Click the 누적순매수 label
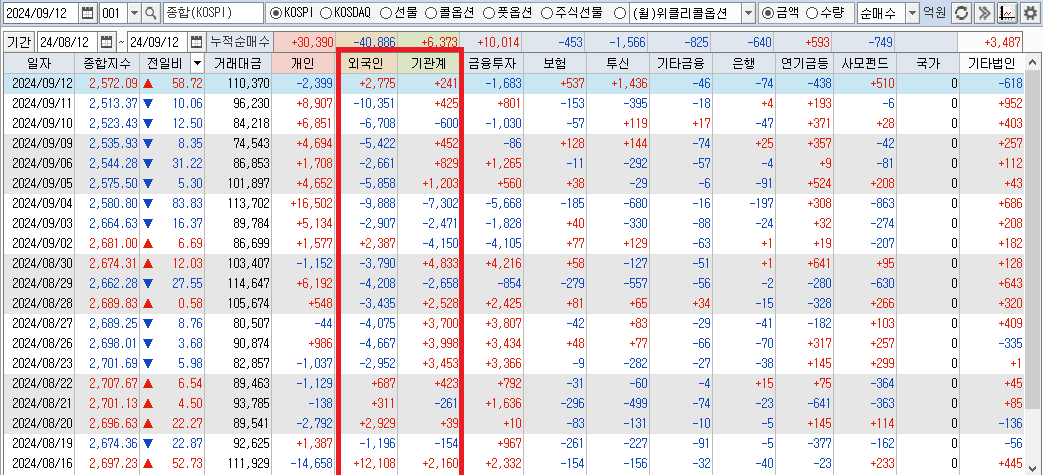 (239, 42)
